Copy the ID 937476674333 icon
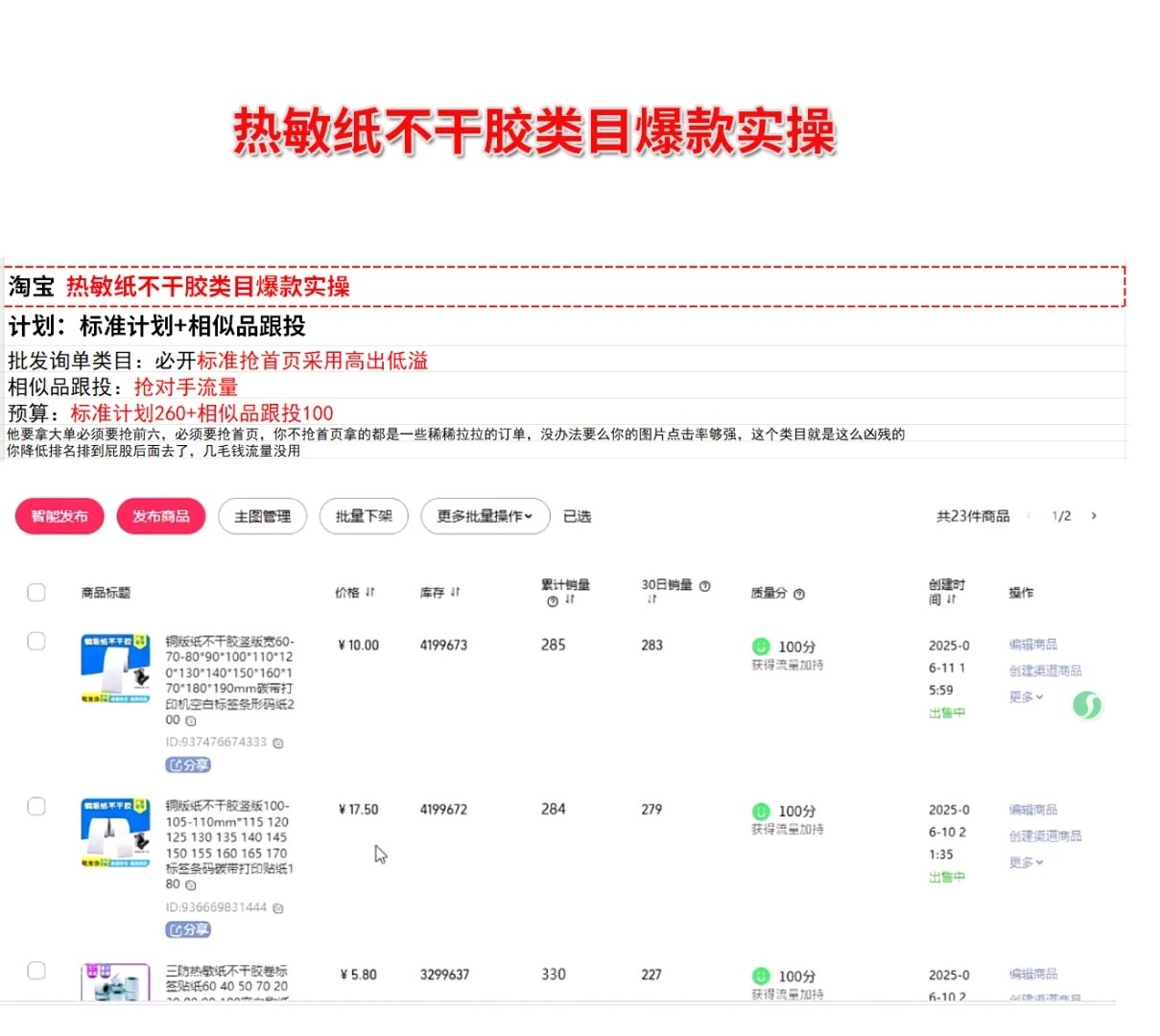Viewport: 1160px width, 1036px height. click(278, 742)
